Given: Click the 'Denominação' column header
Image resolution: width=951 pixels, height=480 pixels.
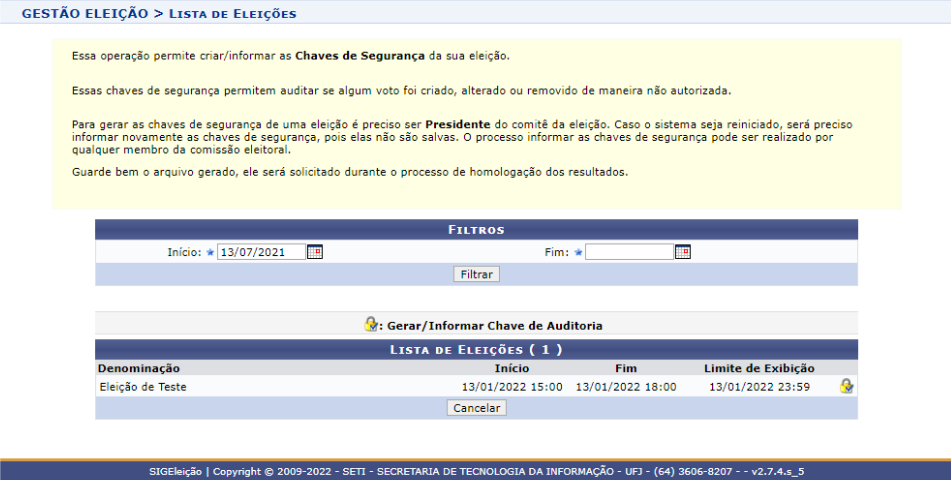Looking at the screenshot, I should coord(139,368).
